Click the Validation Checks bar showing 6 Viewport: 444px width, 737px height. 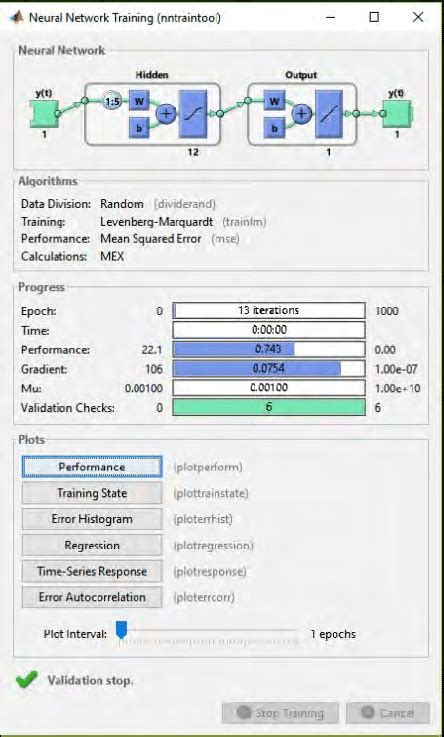point(269,407)
